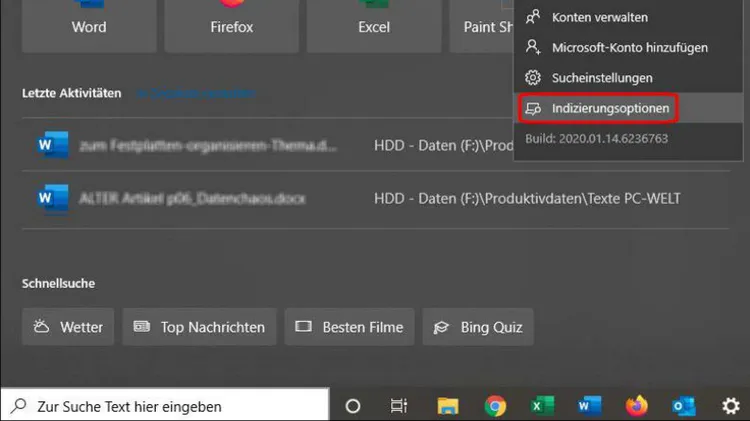The image size is (750, 421).
Task: Click Word icon of the Datenchaos.docx row
Action: pos(52,198)
